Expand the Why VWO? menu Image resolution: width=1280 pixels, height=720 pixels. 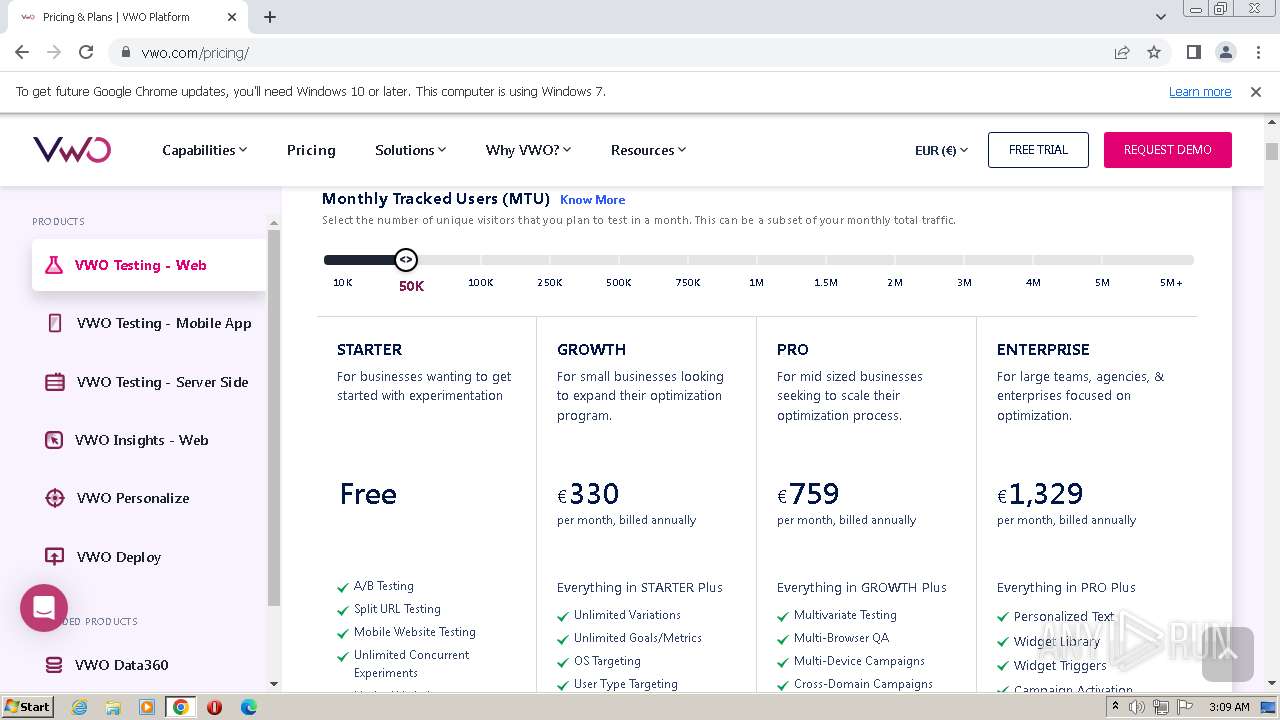pos(528,150)
